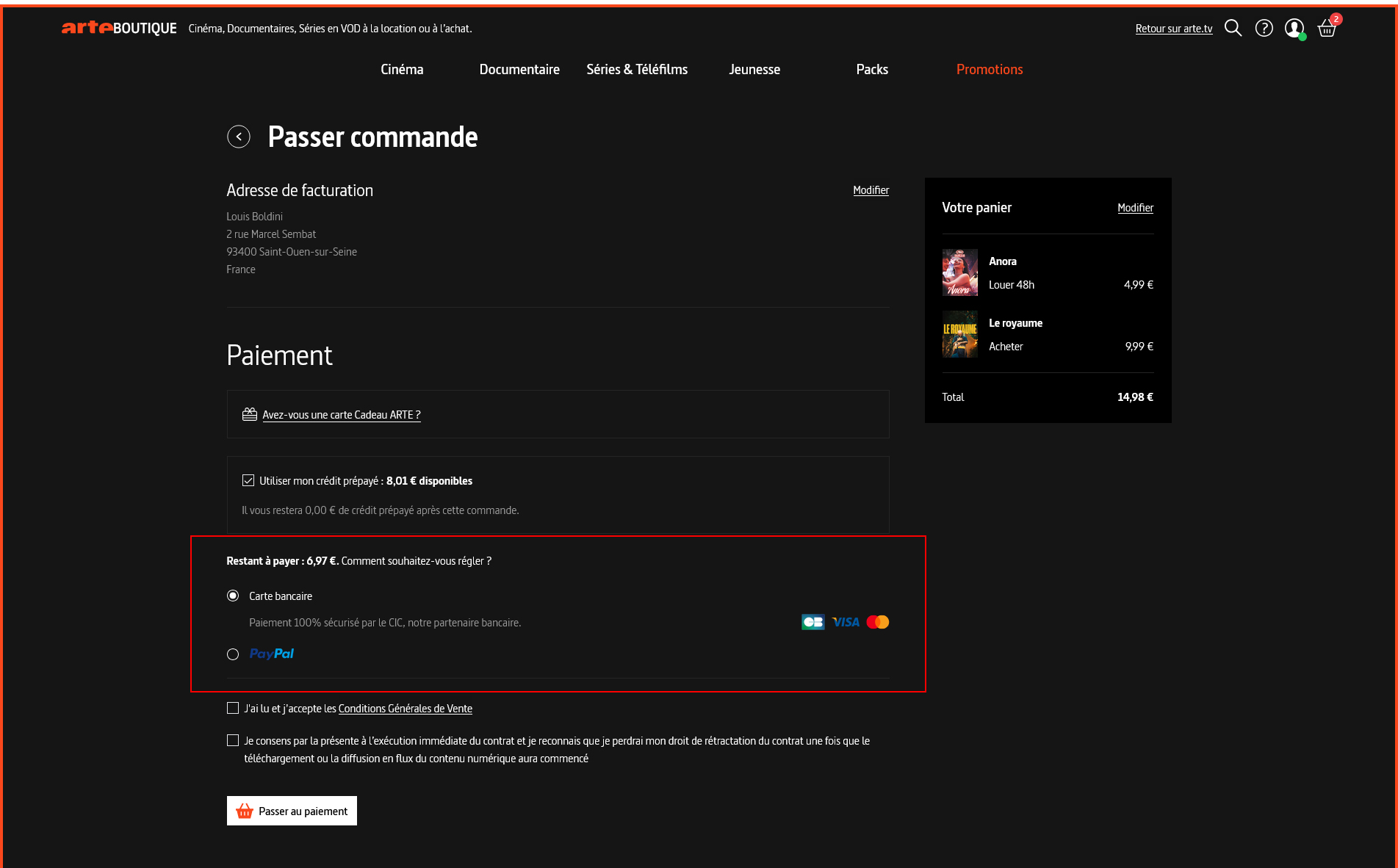Image resolution: width=1398 pixels, height=868 pixels.
Task: Click the gift card icon
Action: (250, 414)
